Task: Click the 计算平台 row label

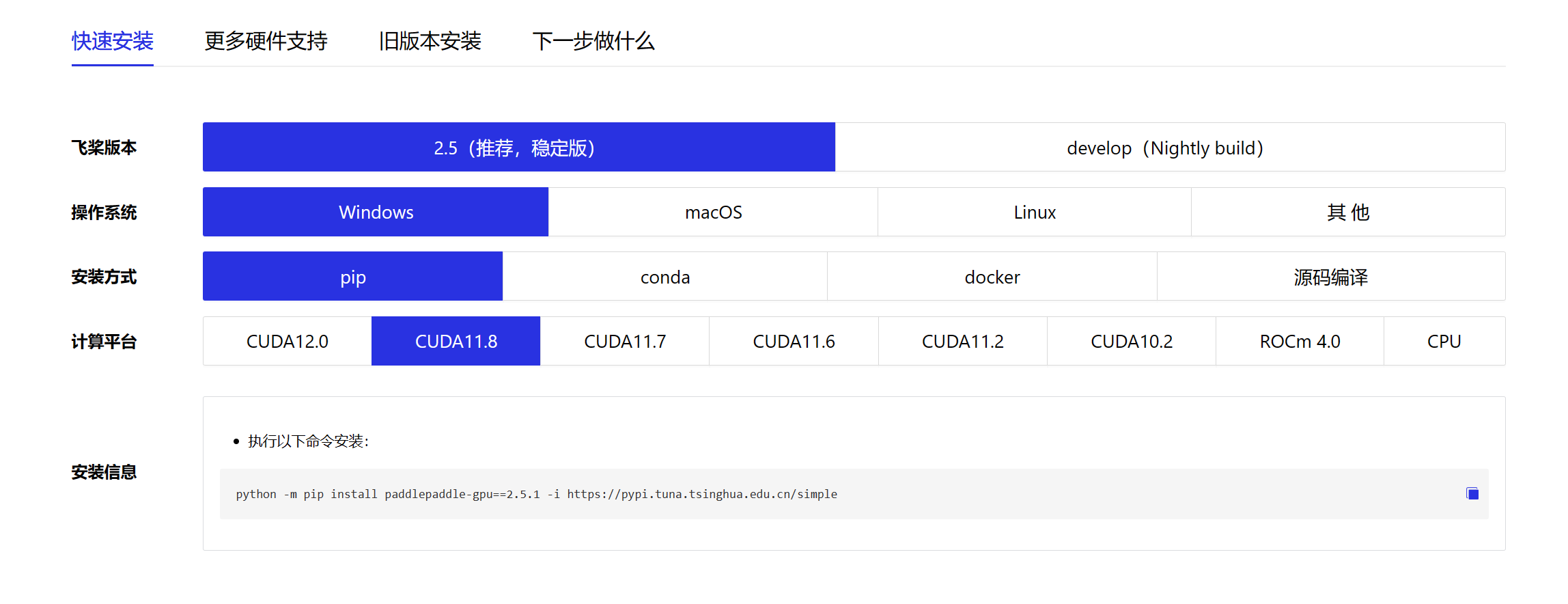Action: click(104, 341)
